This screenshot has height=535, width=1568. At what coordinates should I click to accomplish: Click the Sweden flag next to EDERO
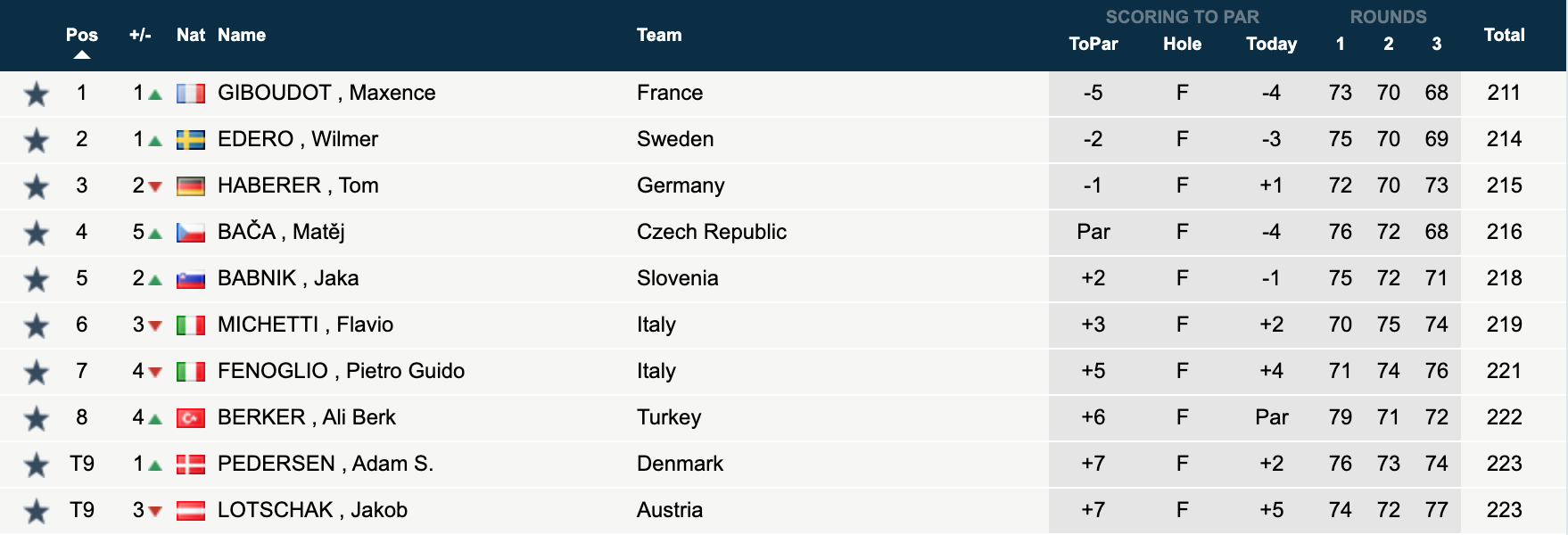pyautogui.click(x=191, y=140)
